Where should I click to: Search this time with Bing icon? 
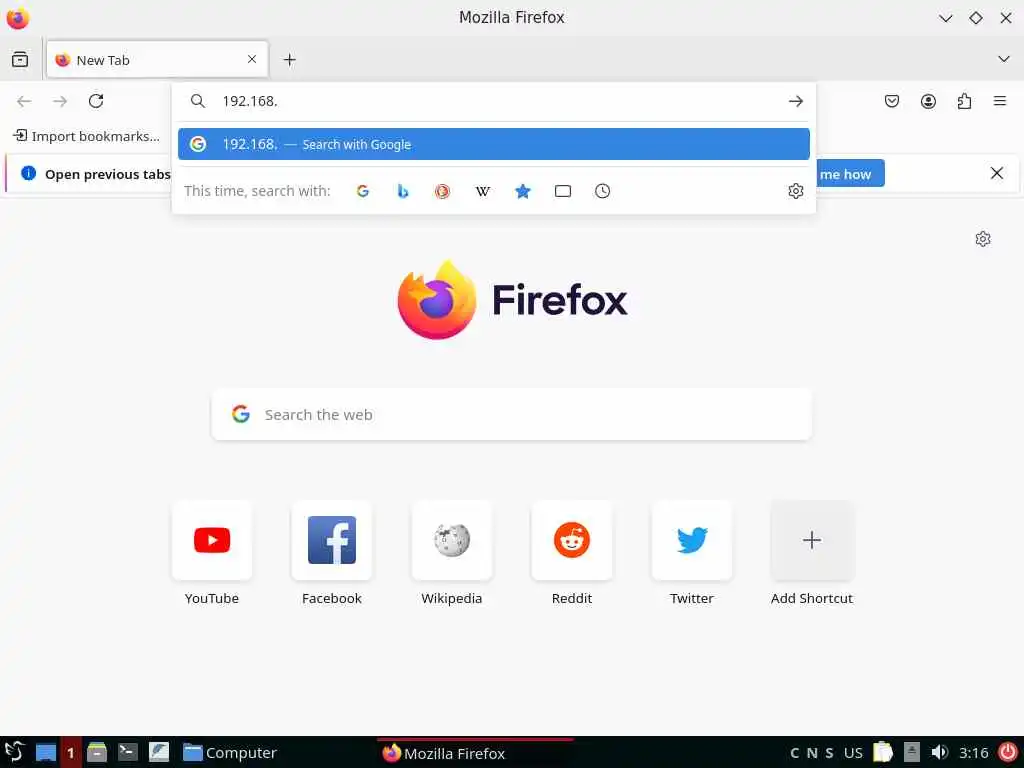pos(403,191)
